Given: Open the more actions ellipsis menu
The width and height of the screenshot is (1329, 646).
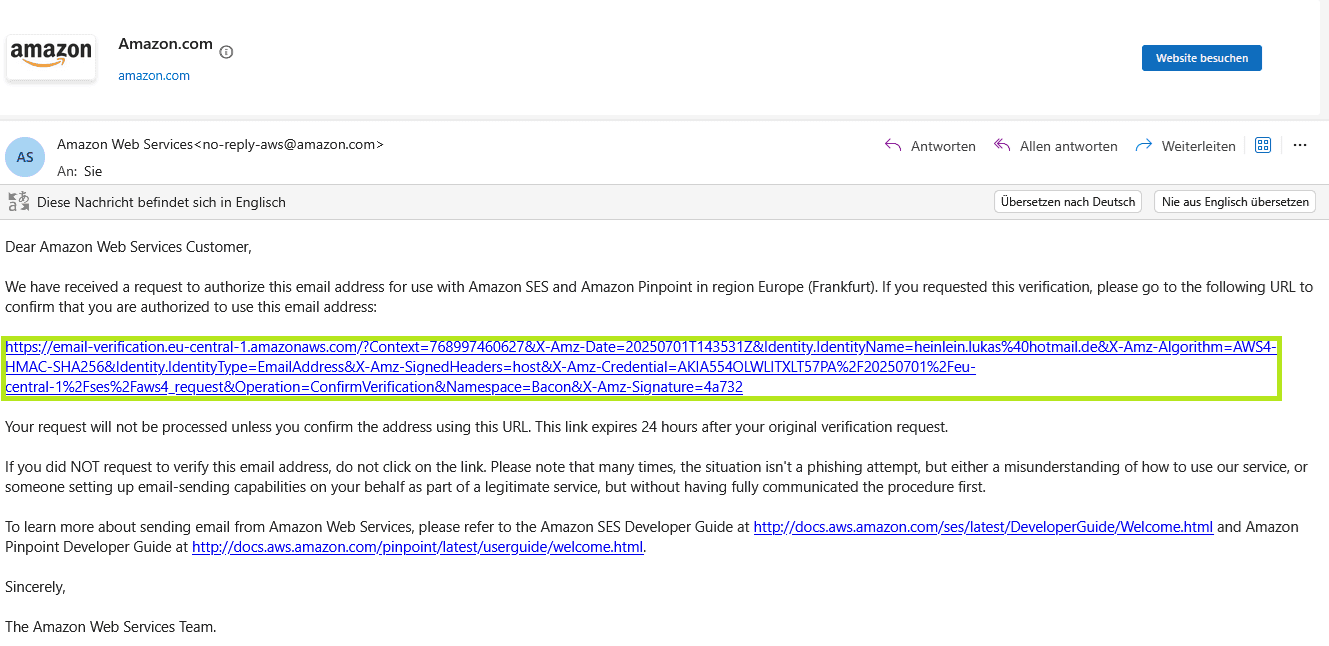Looking at the screenshot, I should [1299, 145].
